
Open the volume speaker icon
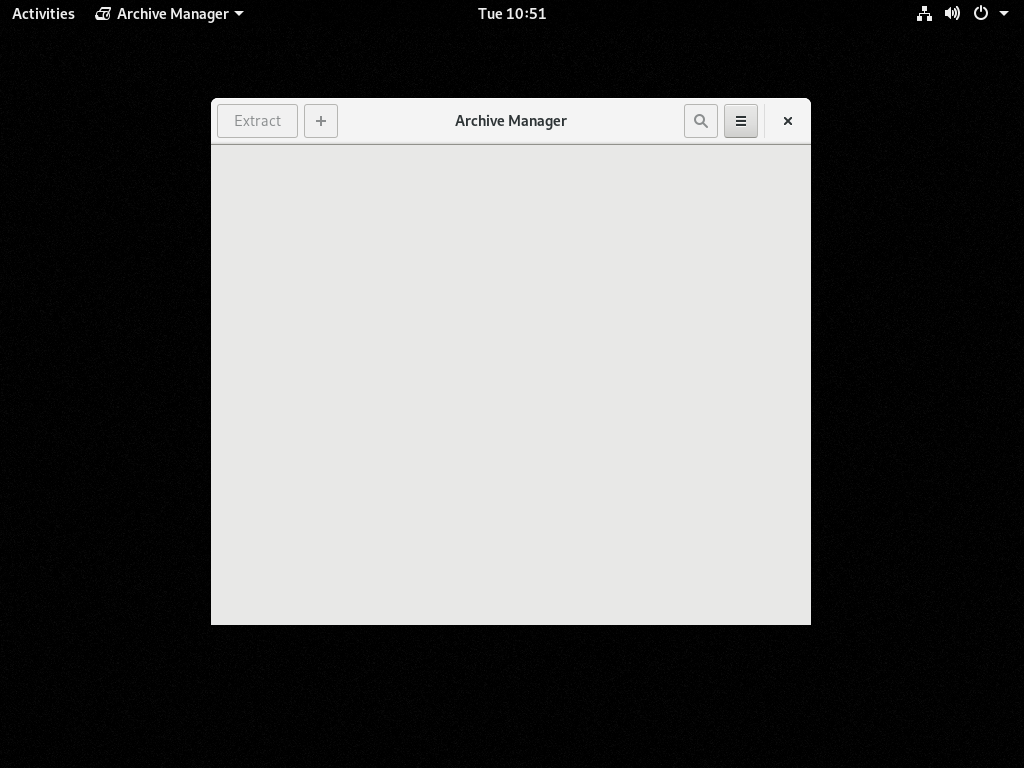pos(952,14)
